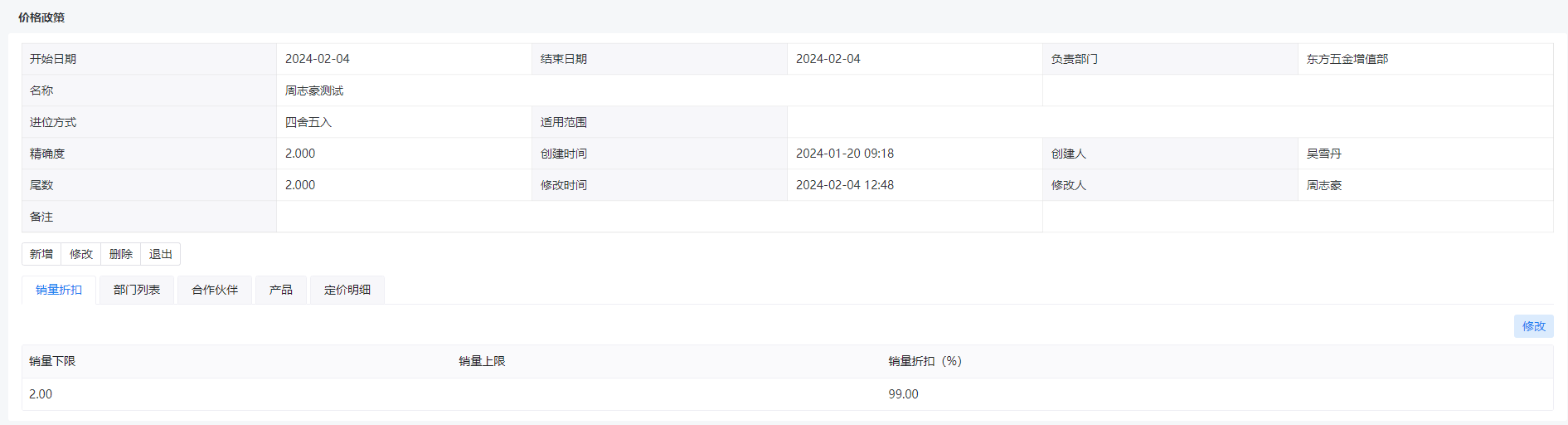Open the 产品 tab
The image size is (1568, 425).
[x=281, y=290]
